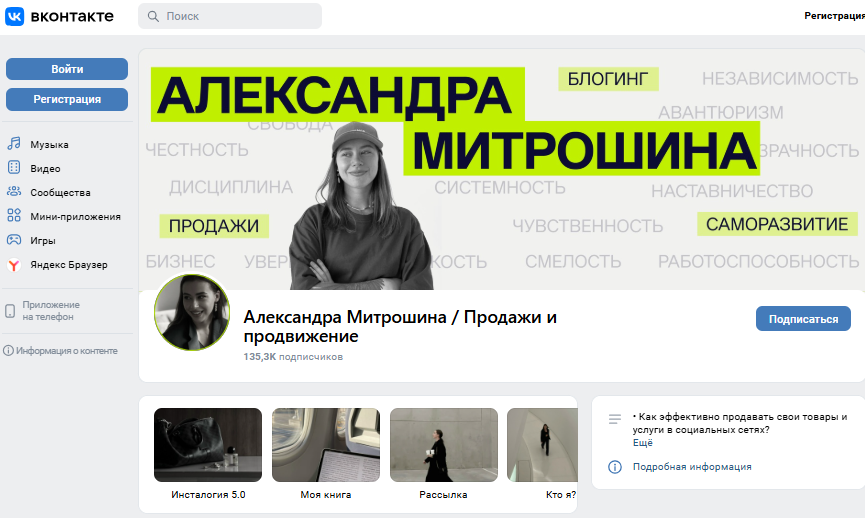The image size is (865, 518).
Task: Open Музыка via its note icon
Action: point(14,144)
